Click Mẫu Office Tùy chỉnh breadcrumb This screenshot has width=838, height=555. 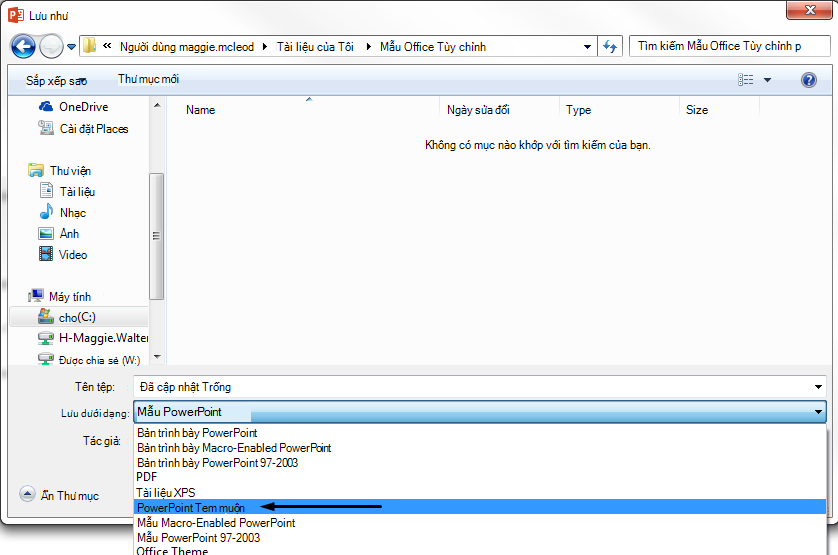(x=433, y=47)
